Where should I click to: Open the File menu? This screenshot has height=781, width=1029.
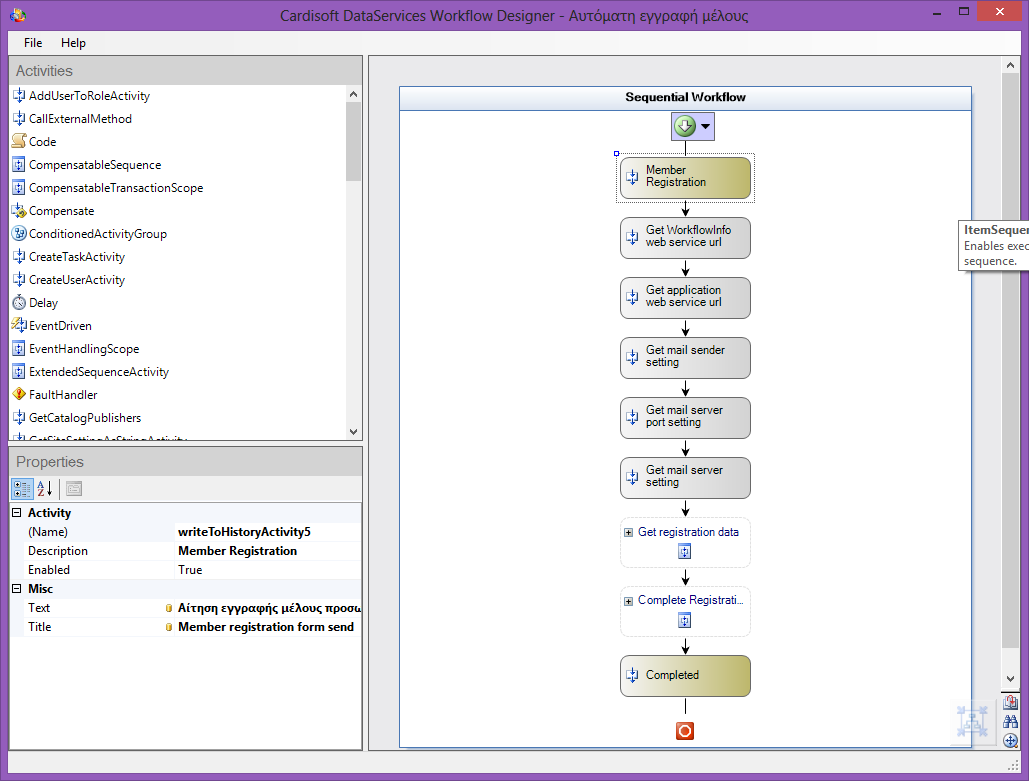33,43
